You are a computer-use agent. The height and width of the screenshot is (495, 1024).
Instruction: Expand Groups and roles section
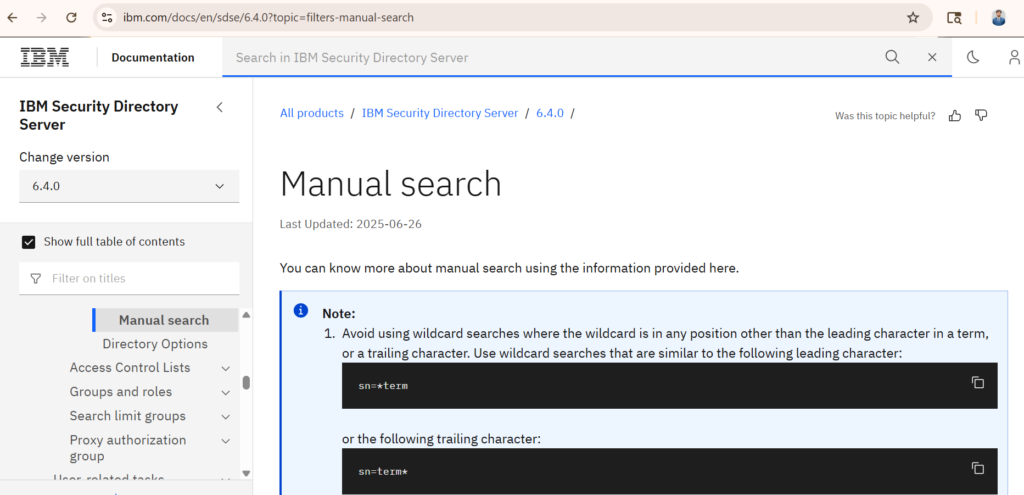[225, 392]
